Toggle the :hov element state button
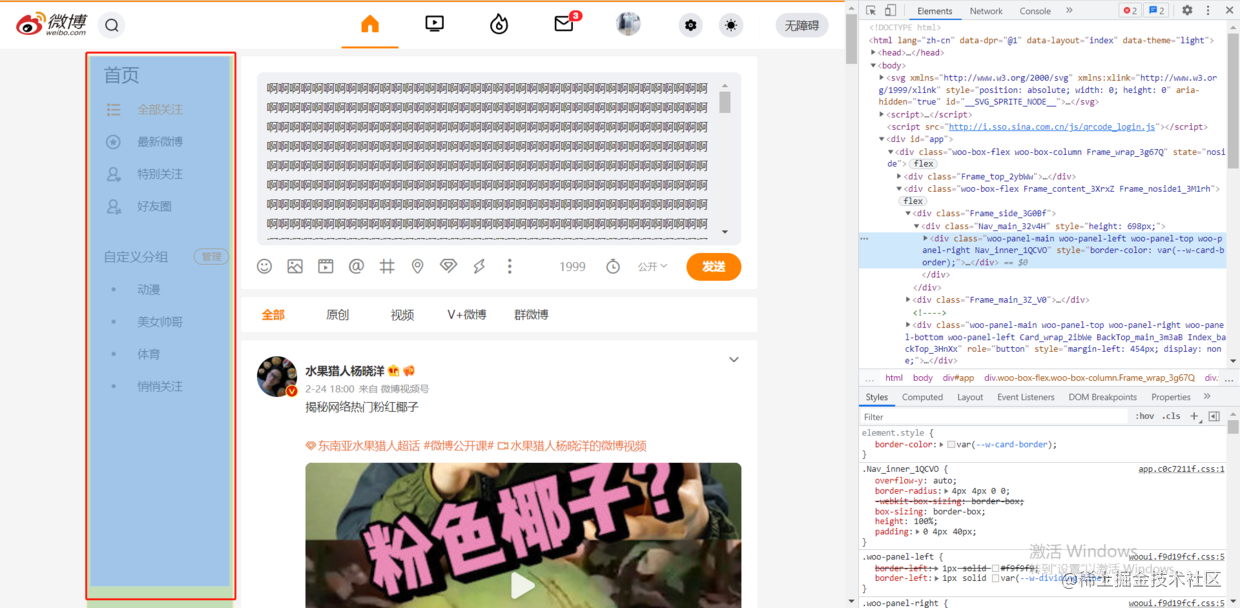 (1145, 417)
